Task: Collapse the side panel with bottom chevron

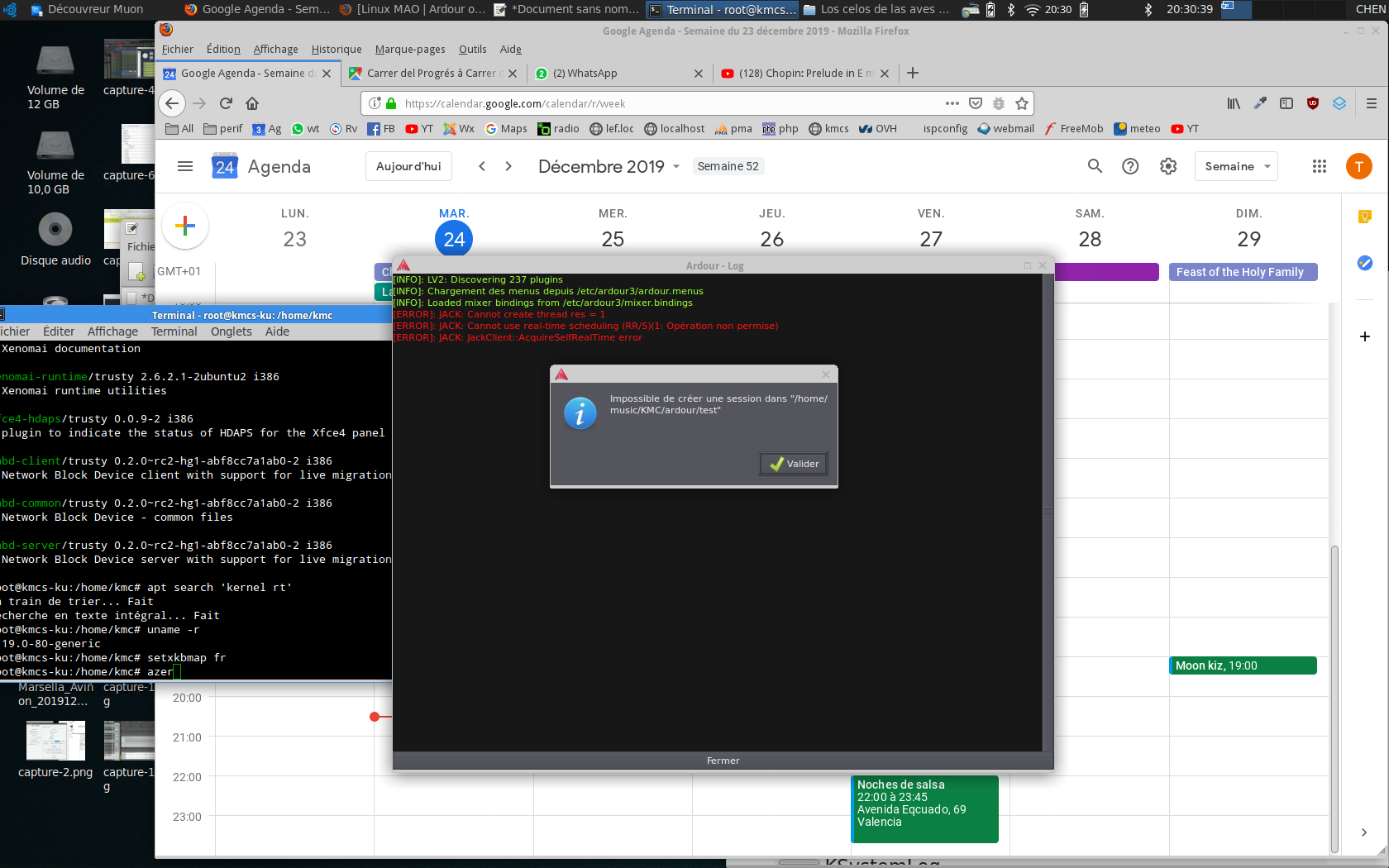Action: click(x=1364, y=832)
